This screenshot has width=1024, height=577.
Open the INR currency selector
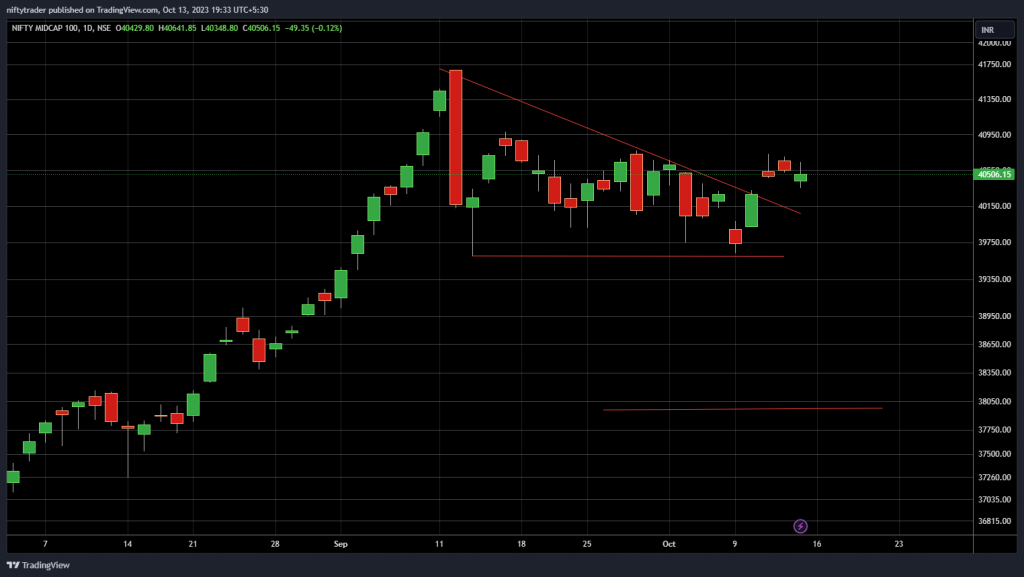coord(995,30)
